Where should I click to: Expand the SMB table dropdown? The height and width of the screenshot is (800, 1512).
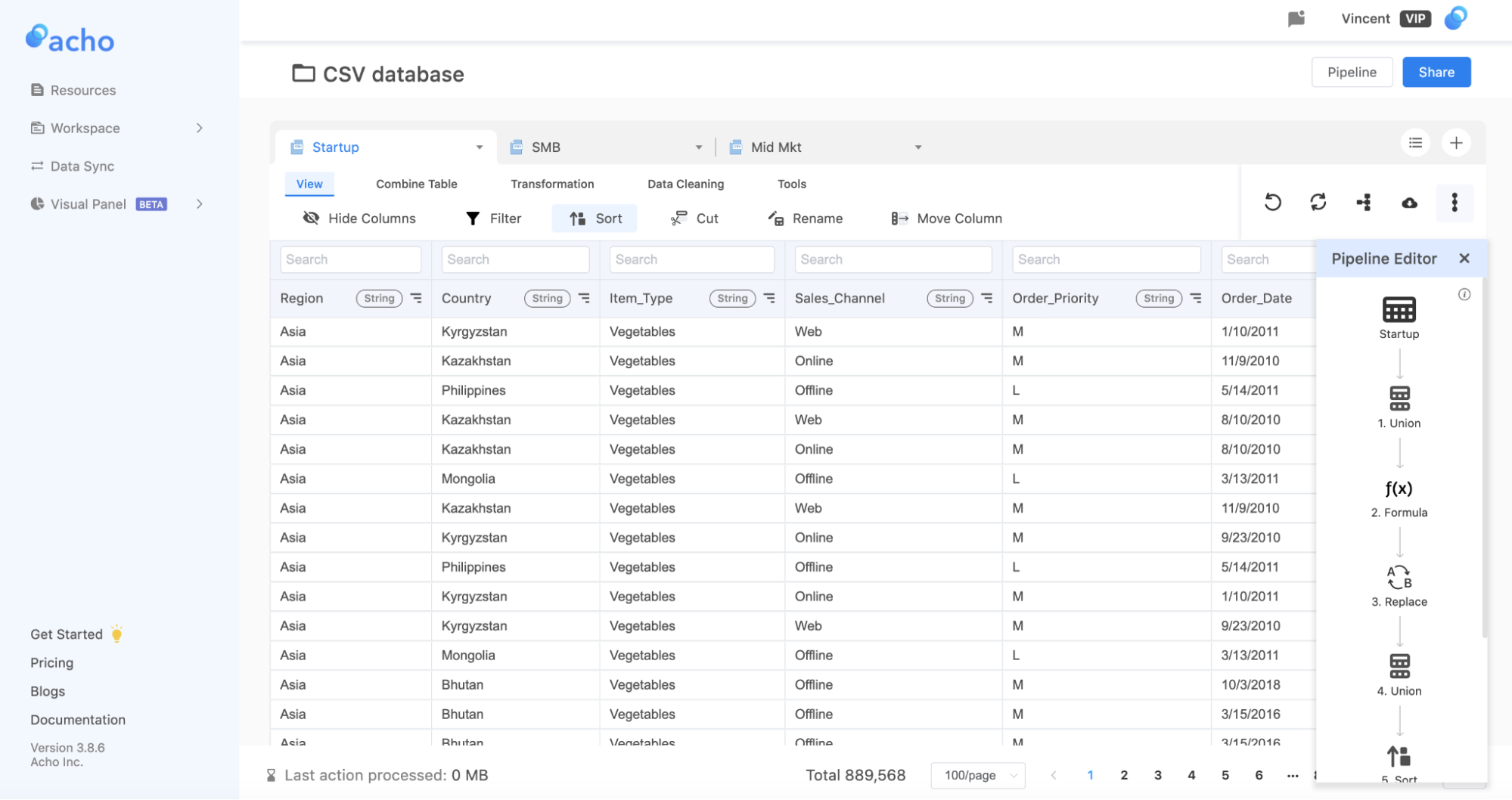pos(699,147)
